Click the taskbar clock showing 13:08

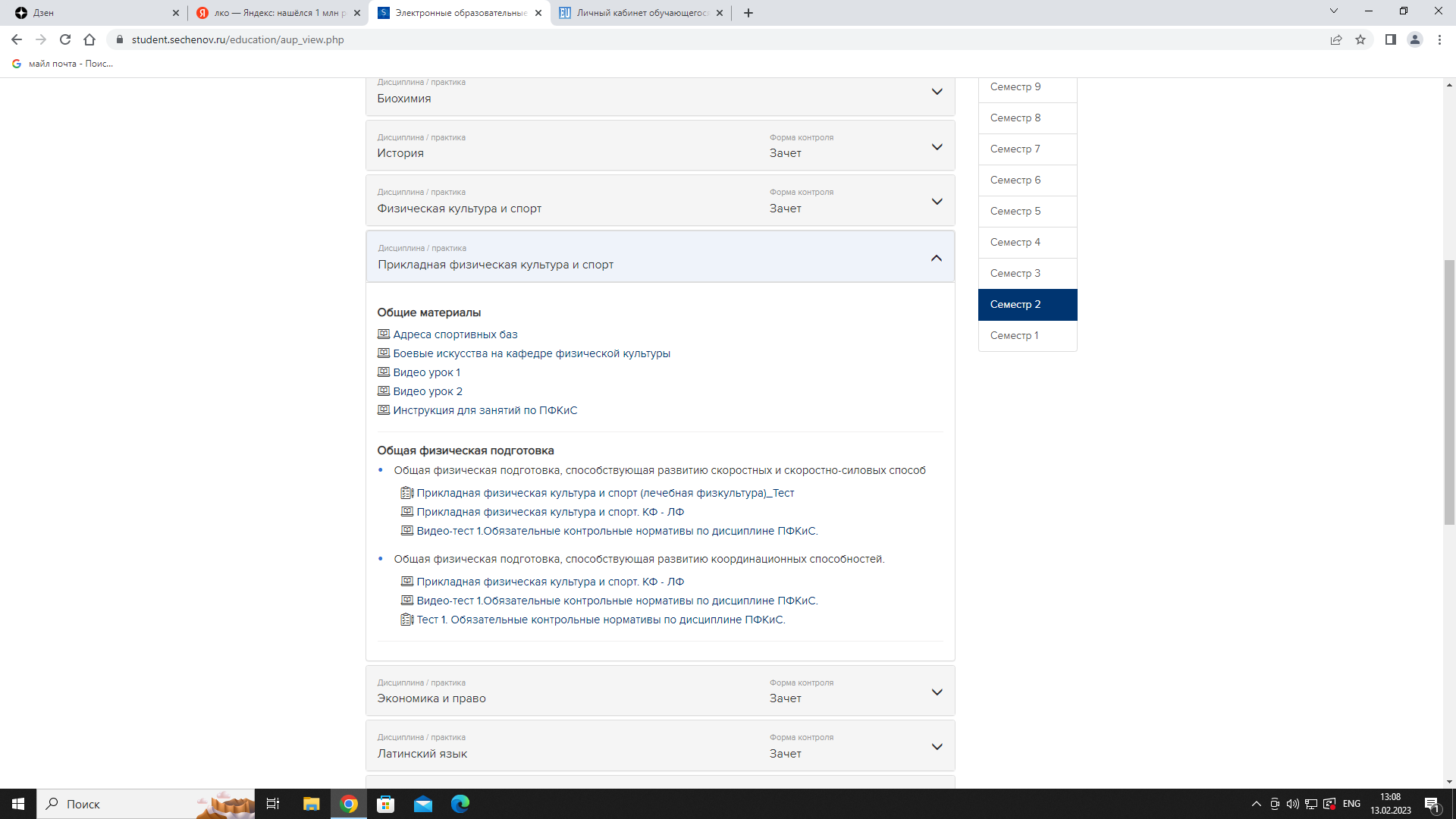pos(1391,804)
